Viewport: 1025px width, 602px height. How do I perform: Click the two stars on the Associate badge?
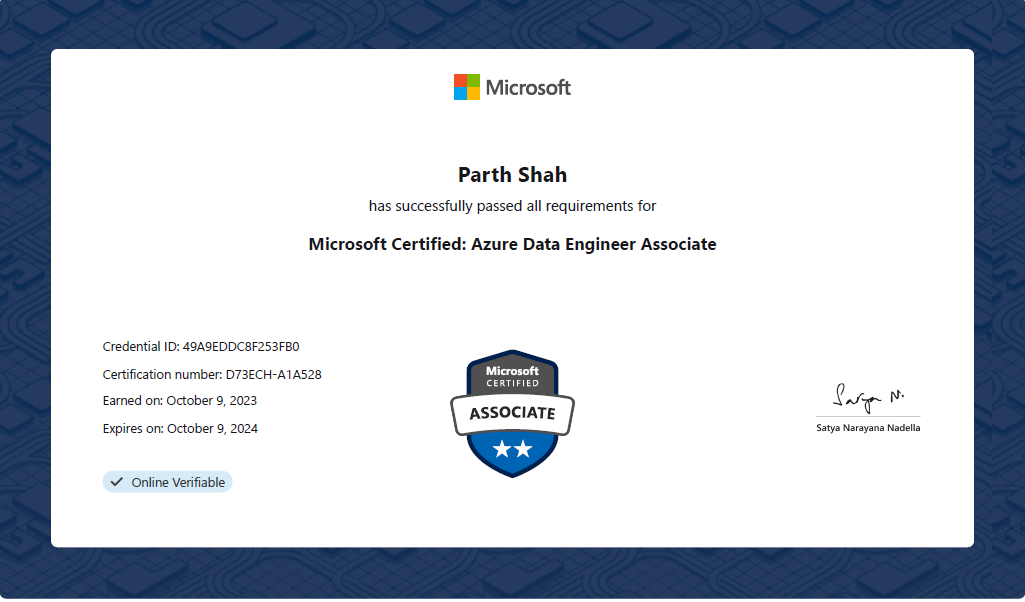point(512,449)
